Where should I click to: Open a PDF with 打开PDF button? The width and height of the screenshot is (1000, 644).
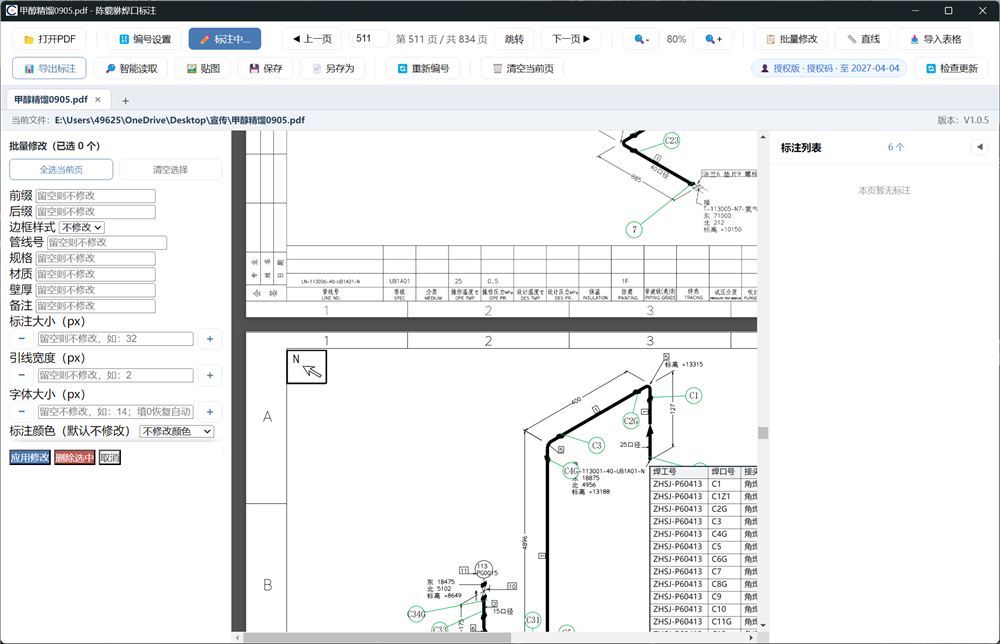(49, 39)
